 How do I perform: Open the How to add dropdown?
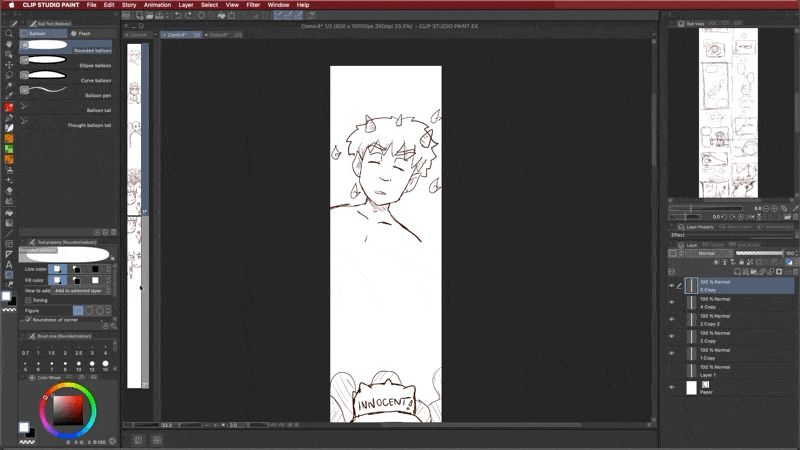click(81, 290)
